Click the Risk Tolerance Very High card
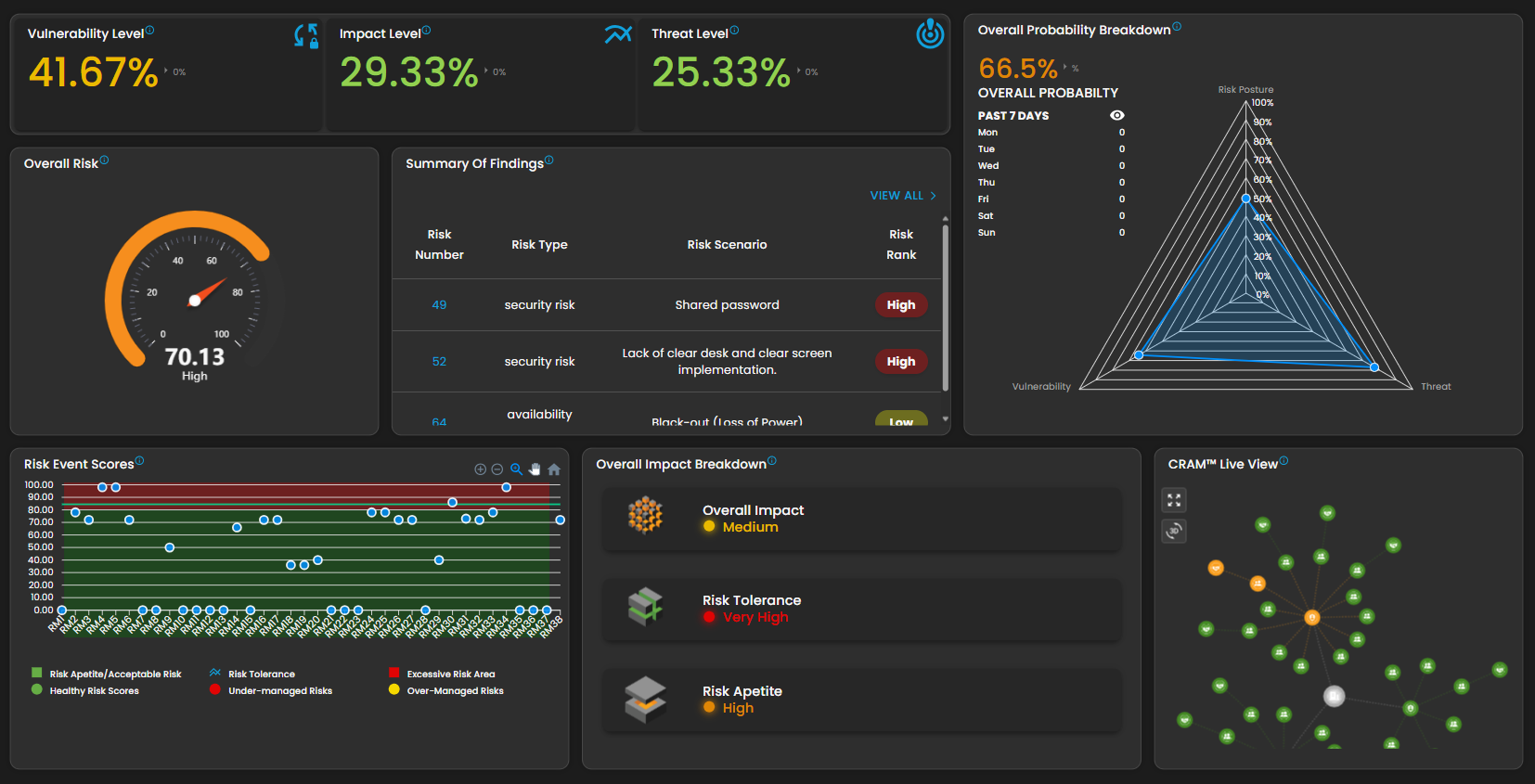The width and height of the screenshot is (1535, 784). 861,609
